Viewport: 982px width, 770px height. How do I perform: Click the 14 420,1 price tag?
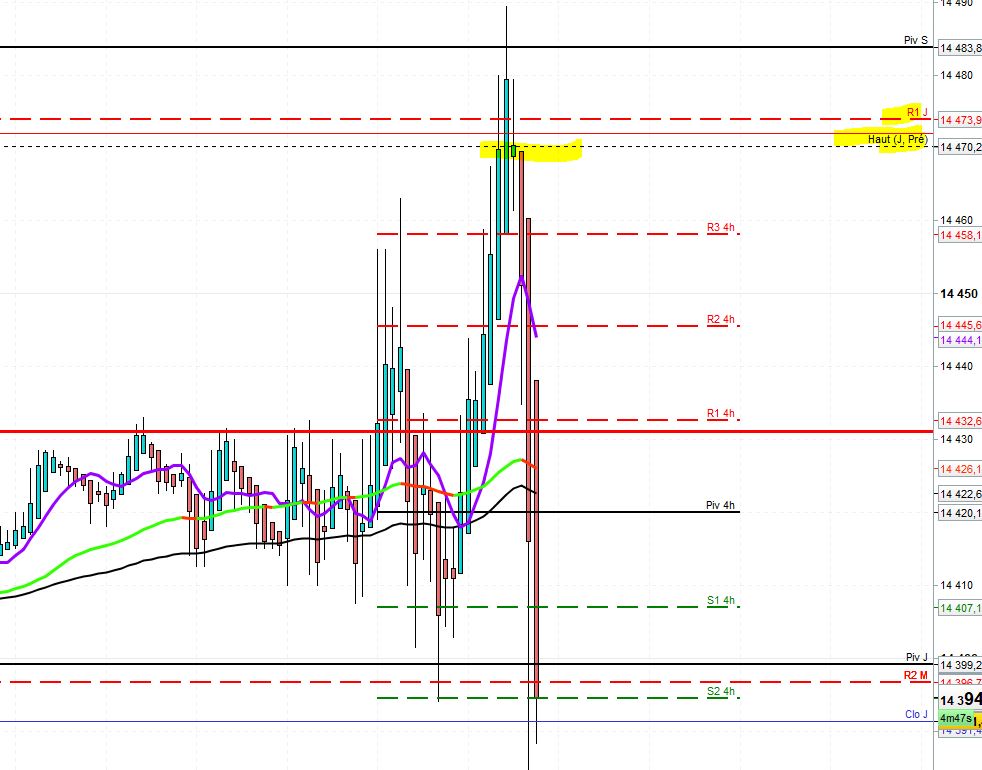pos(959,513)
